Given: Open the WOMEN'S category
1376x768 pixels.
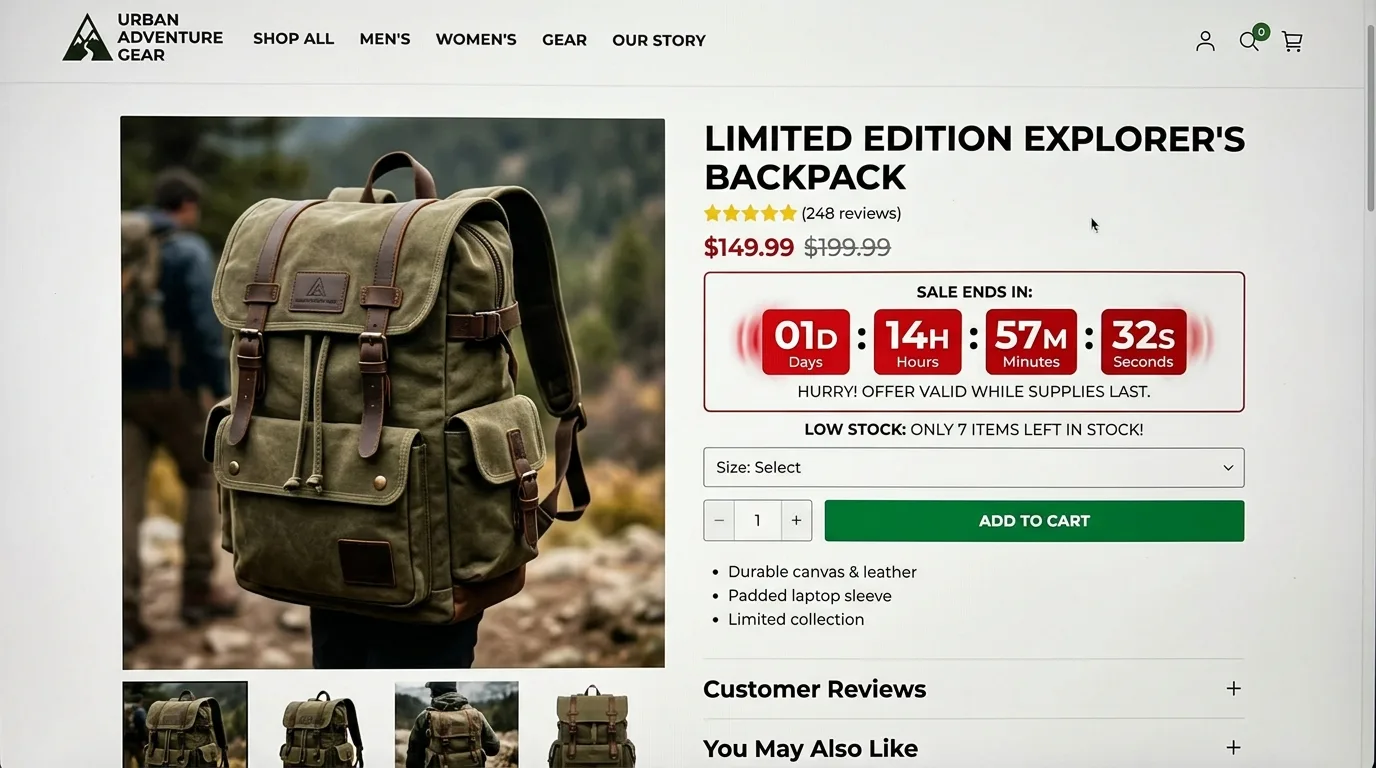Looking at the screenshot, I should pos(476,40).
